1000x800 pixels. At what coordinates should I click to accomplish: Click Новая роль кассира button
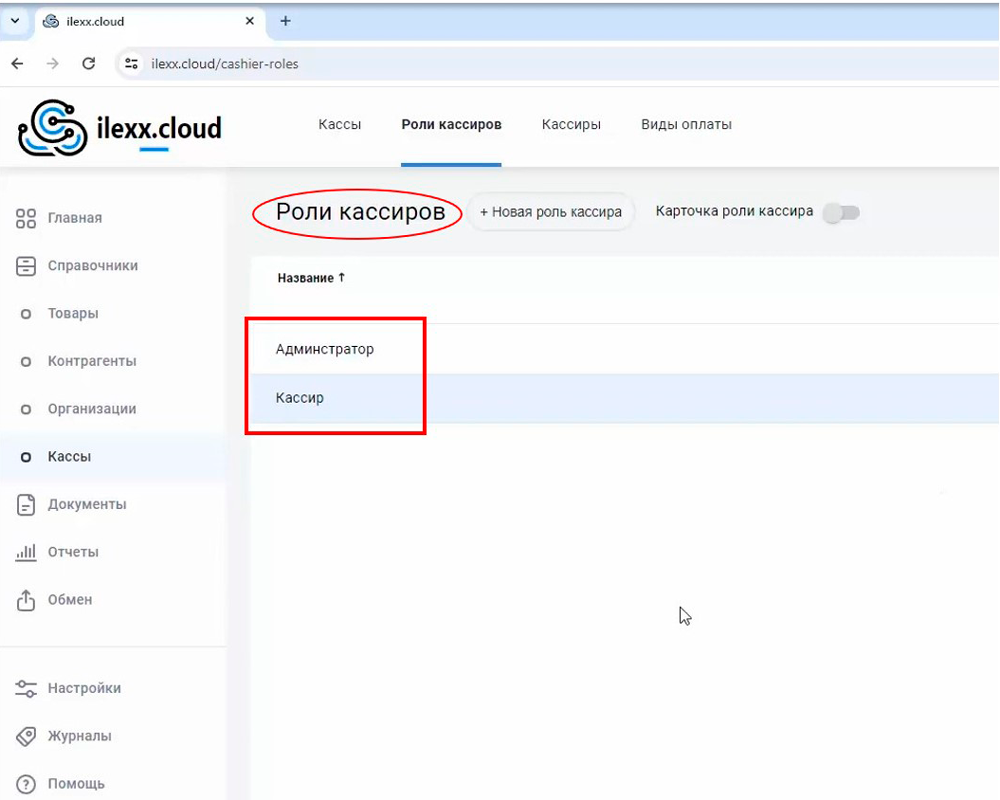click(551, 212)
